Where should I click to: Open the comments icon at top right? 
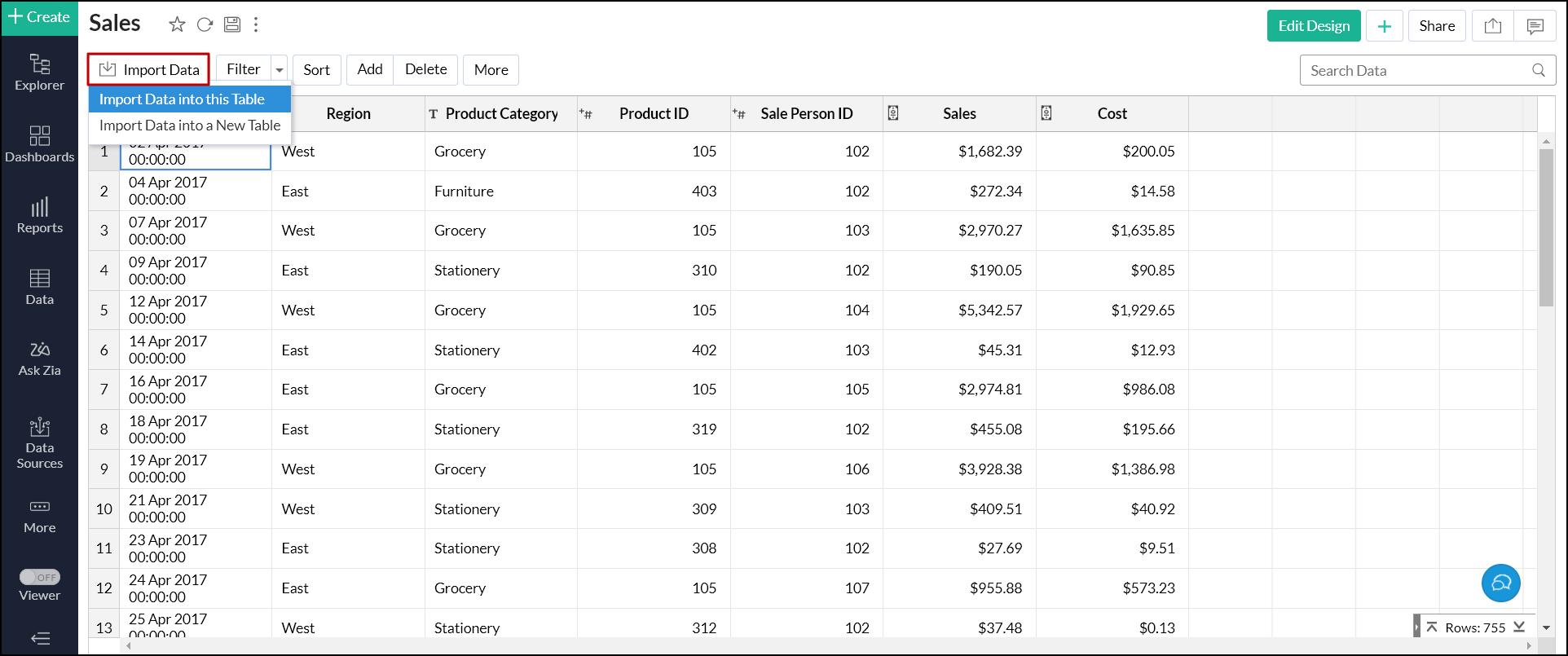click(x=1535, y=26)
